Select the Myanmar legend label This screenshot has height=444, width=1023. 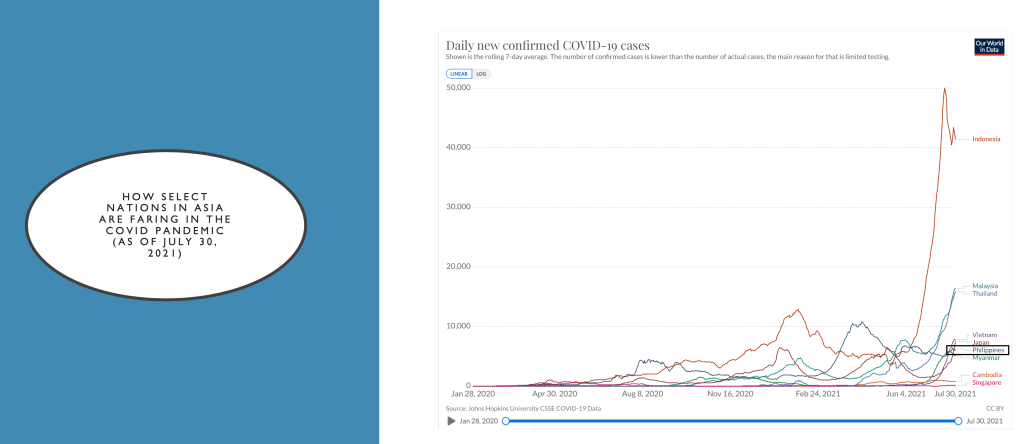click(x=984, y=358)
